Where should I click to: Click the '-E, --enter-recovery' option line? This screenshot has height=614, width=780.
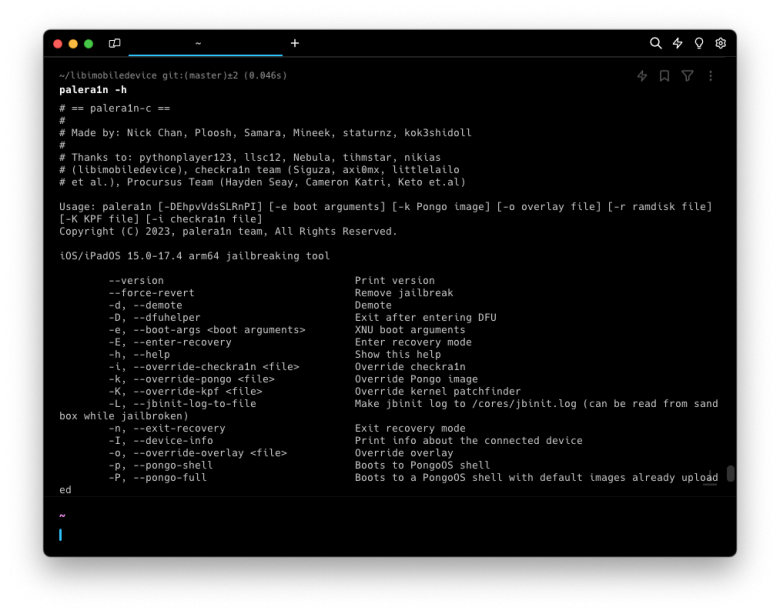(170, 342)
